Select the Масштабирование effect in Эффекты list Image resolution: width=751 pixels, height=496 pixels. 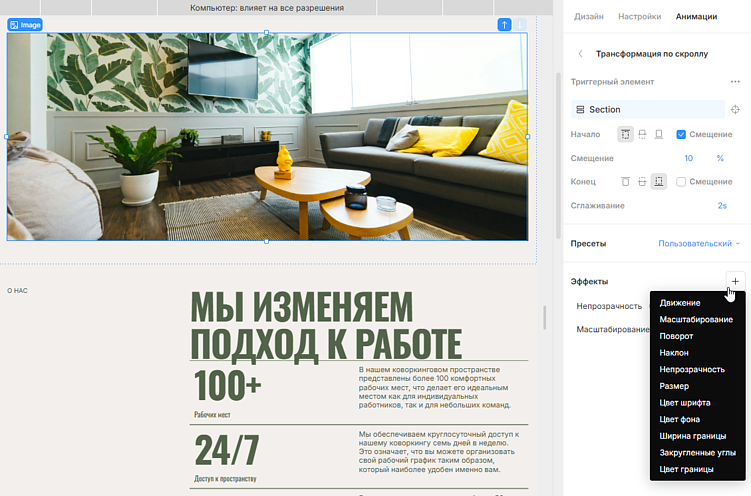pyautogui.click(x=613, y=329)
